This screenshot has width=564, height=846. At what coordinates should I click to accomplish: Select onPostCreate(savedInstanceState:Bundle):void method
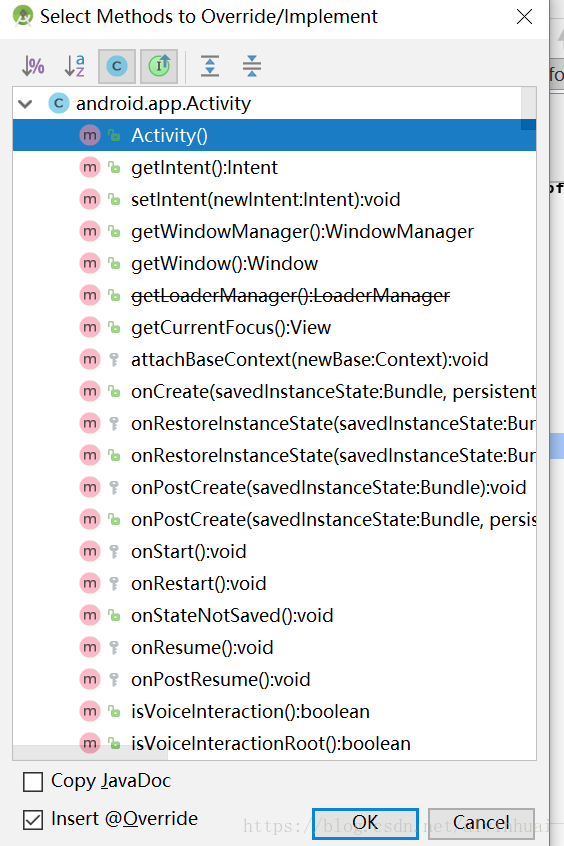tap(274, 487)
